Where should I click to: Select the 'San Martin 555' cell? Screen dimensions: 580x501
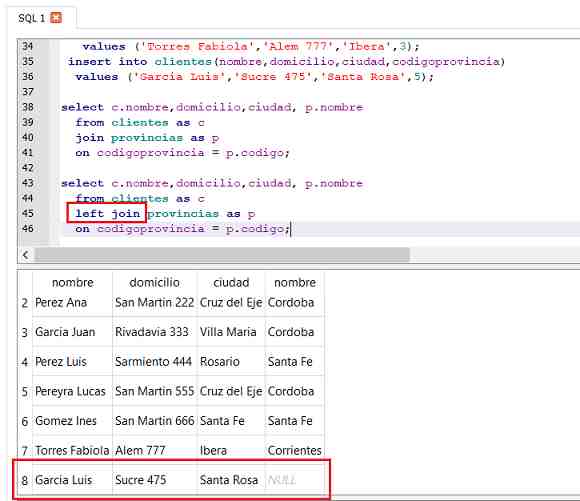pyautogui.click(x=154, y=391)
